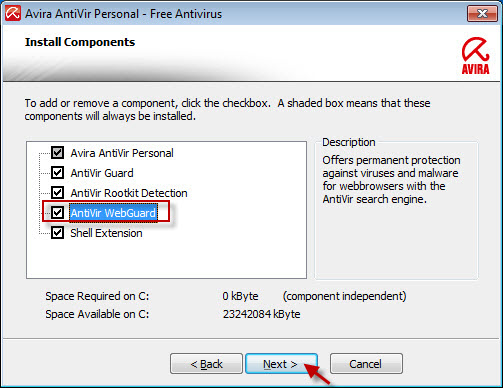The height and width of the screenshot is (388, 503).
Task: Select the AntiVir Rootkit Detection component label
Action: [x=129, y=193]
